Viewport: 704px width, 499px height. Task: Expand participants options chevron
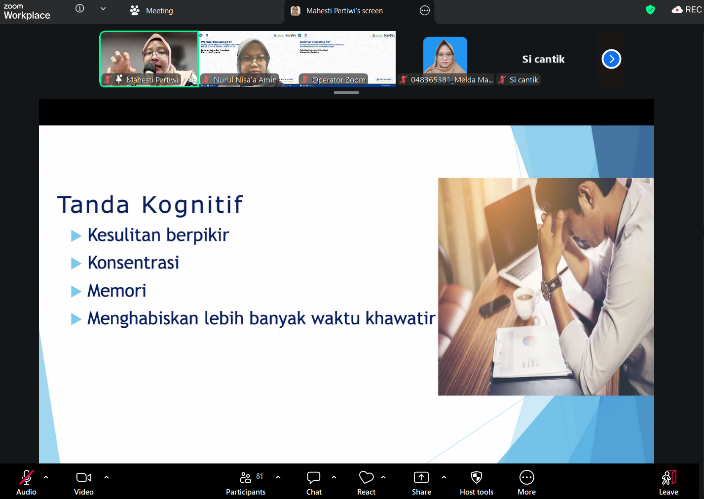pyautogui.click(x=278, y=477)
